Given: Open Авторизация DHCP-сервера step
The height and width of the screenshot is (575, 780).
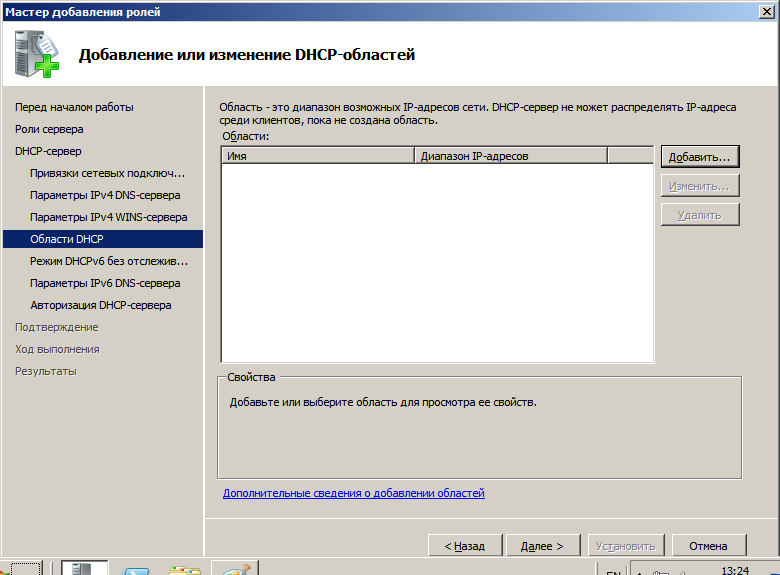Looking at the screenshot, I should (100, 305).
